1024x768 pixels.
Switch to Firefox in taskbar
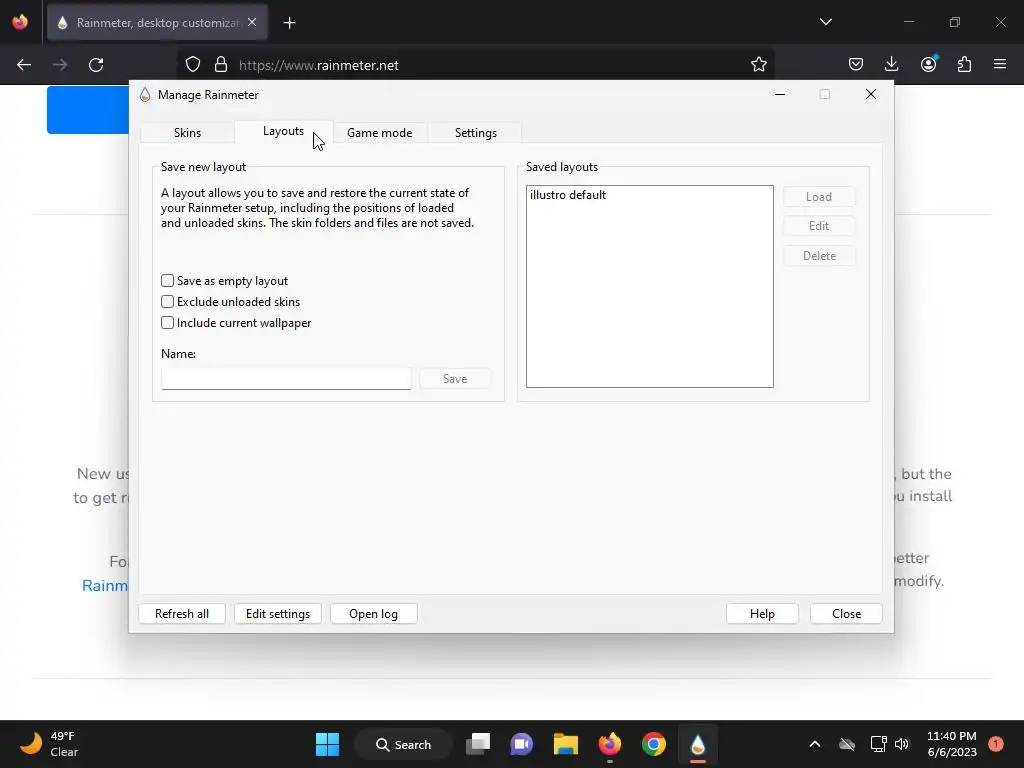pyautogui.click(x=610, y=744)
